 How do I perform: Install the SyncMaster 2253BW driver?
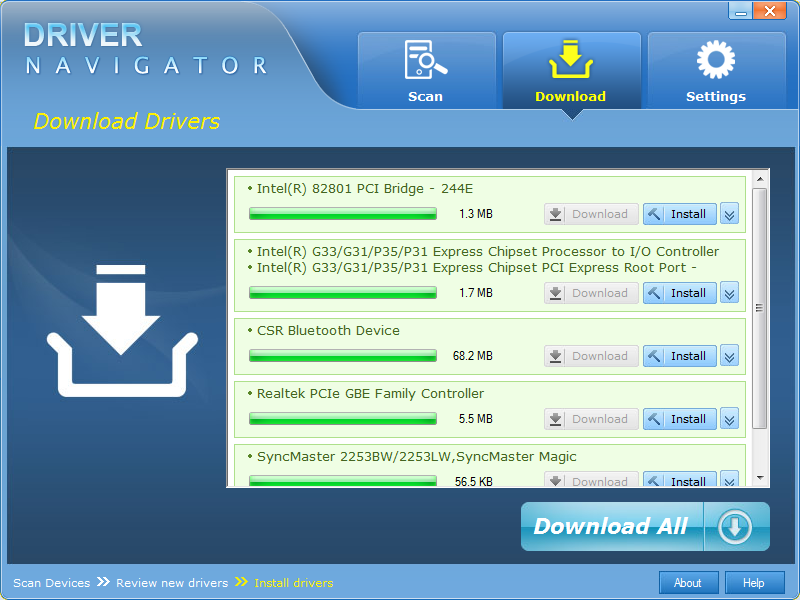680,479
